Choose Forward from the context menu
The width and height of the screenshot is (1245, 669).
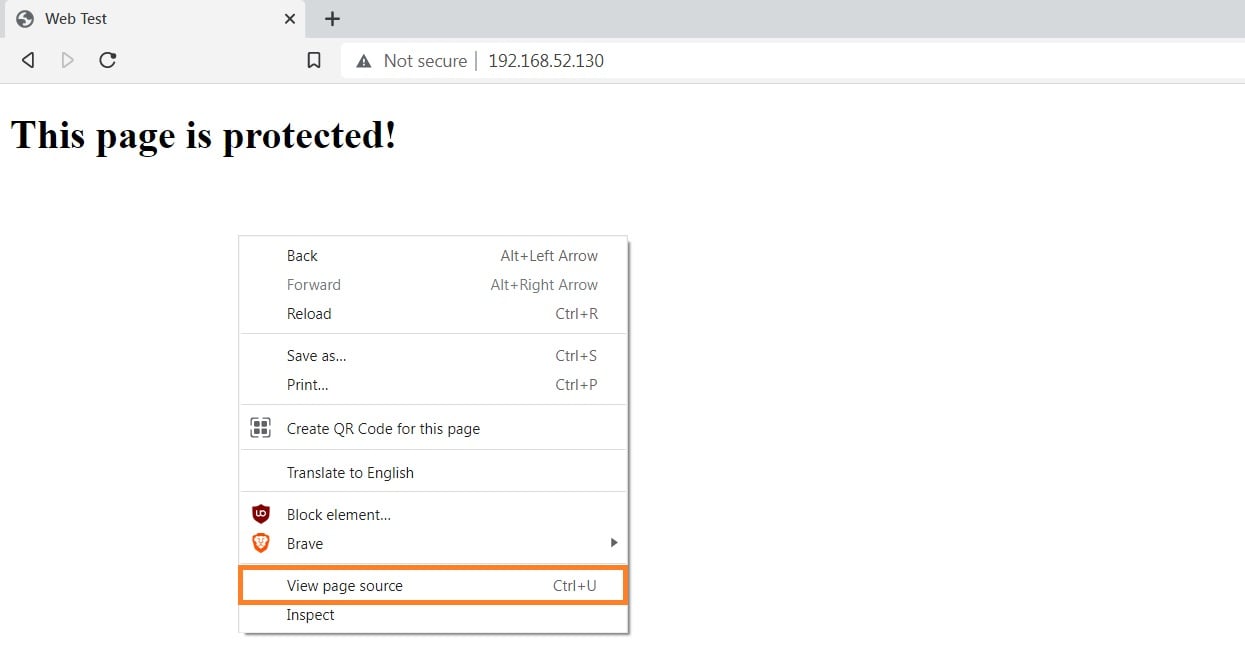tap(433, 285)
